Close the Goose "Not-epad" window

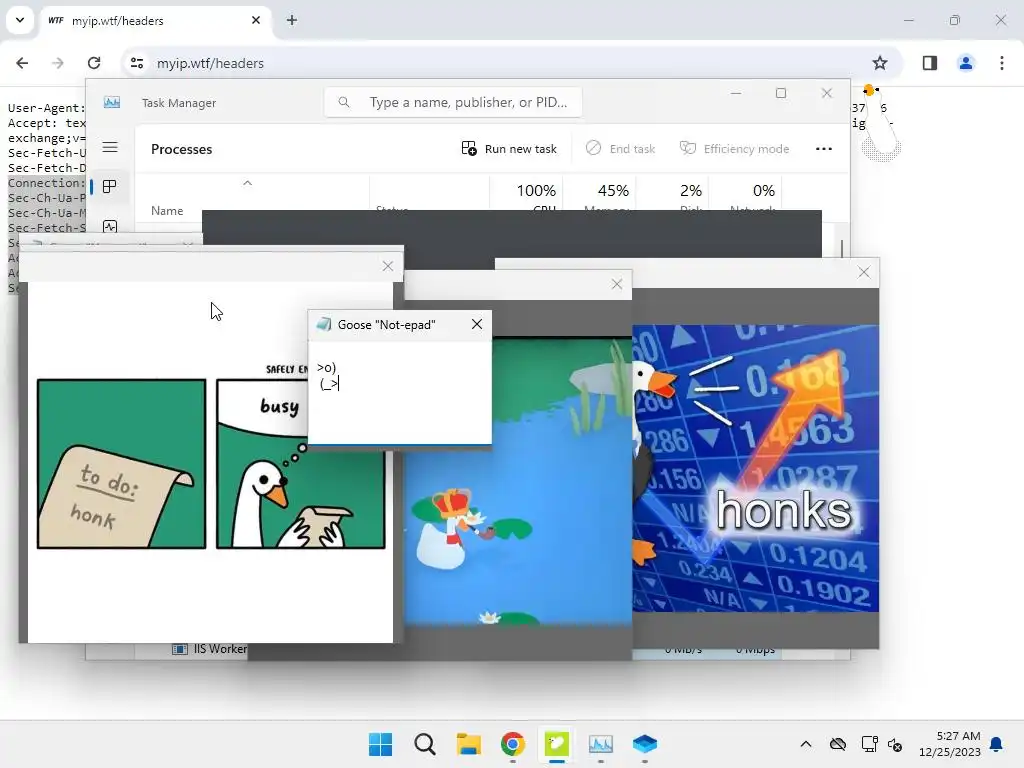coord(477,325)
